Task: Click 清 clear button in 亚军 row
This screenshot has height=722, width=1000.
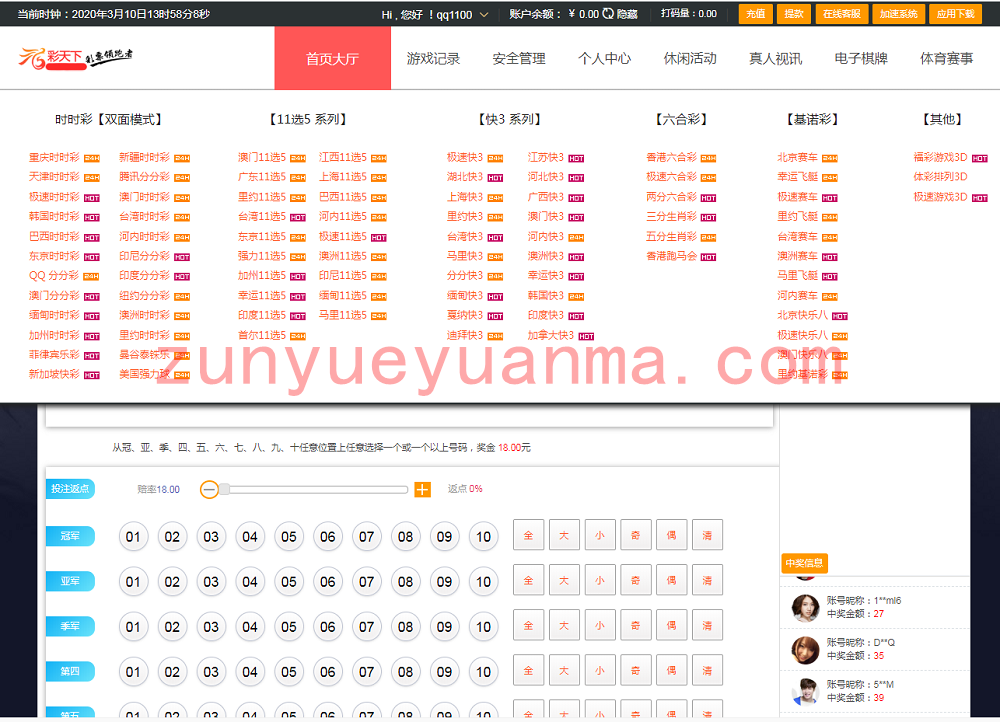Action: [x=707, y=580]
